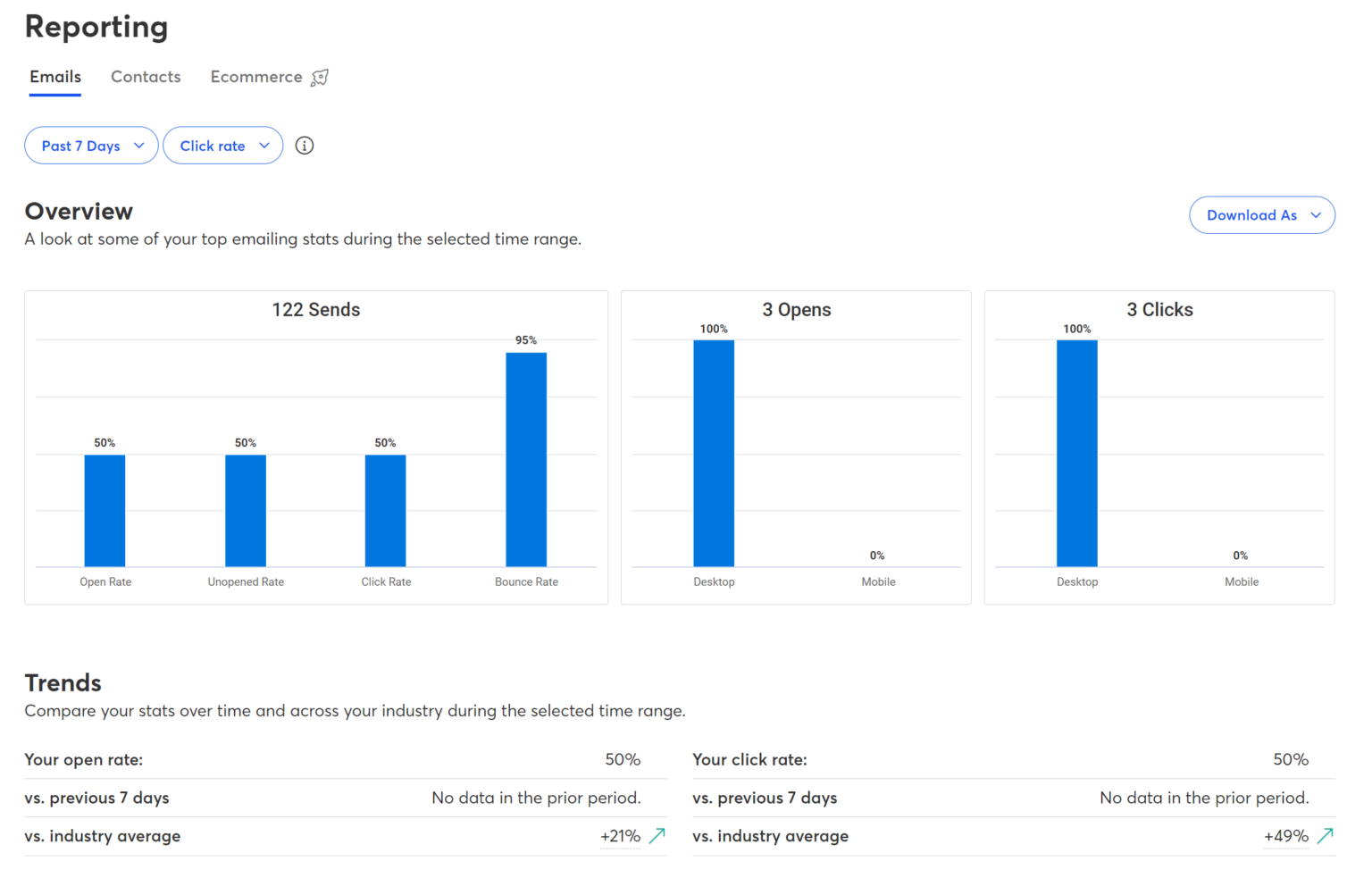Click the +21% industry average link

coord(620,835)
